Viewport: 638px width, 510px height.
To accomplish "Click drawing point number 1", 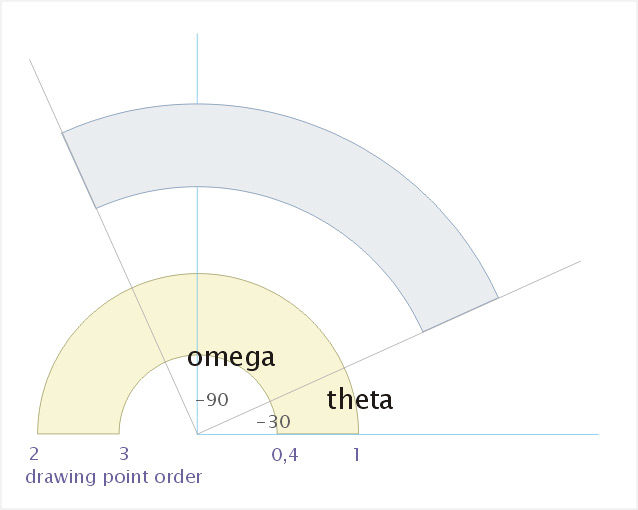I will 356,455.
